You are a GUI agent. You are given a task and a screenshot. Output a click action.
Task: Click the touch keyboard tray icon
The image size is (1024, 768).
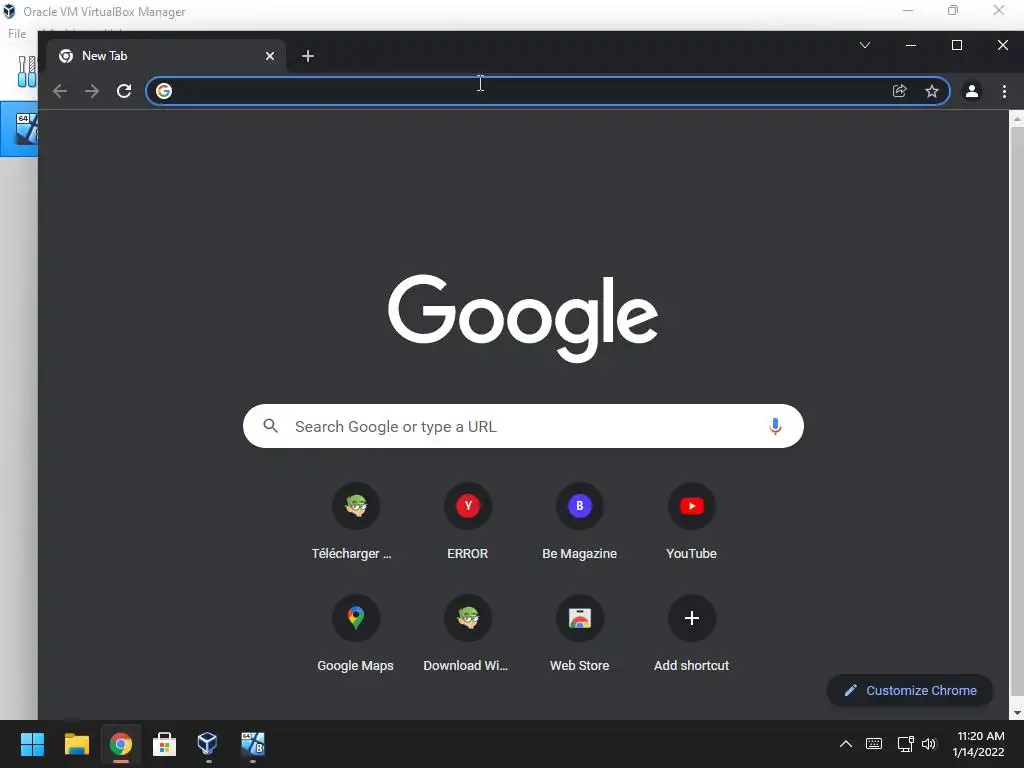pyautogui.click(x=874, y=744)
